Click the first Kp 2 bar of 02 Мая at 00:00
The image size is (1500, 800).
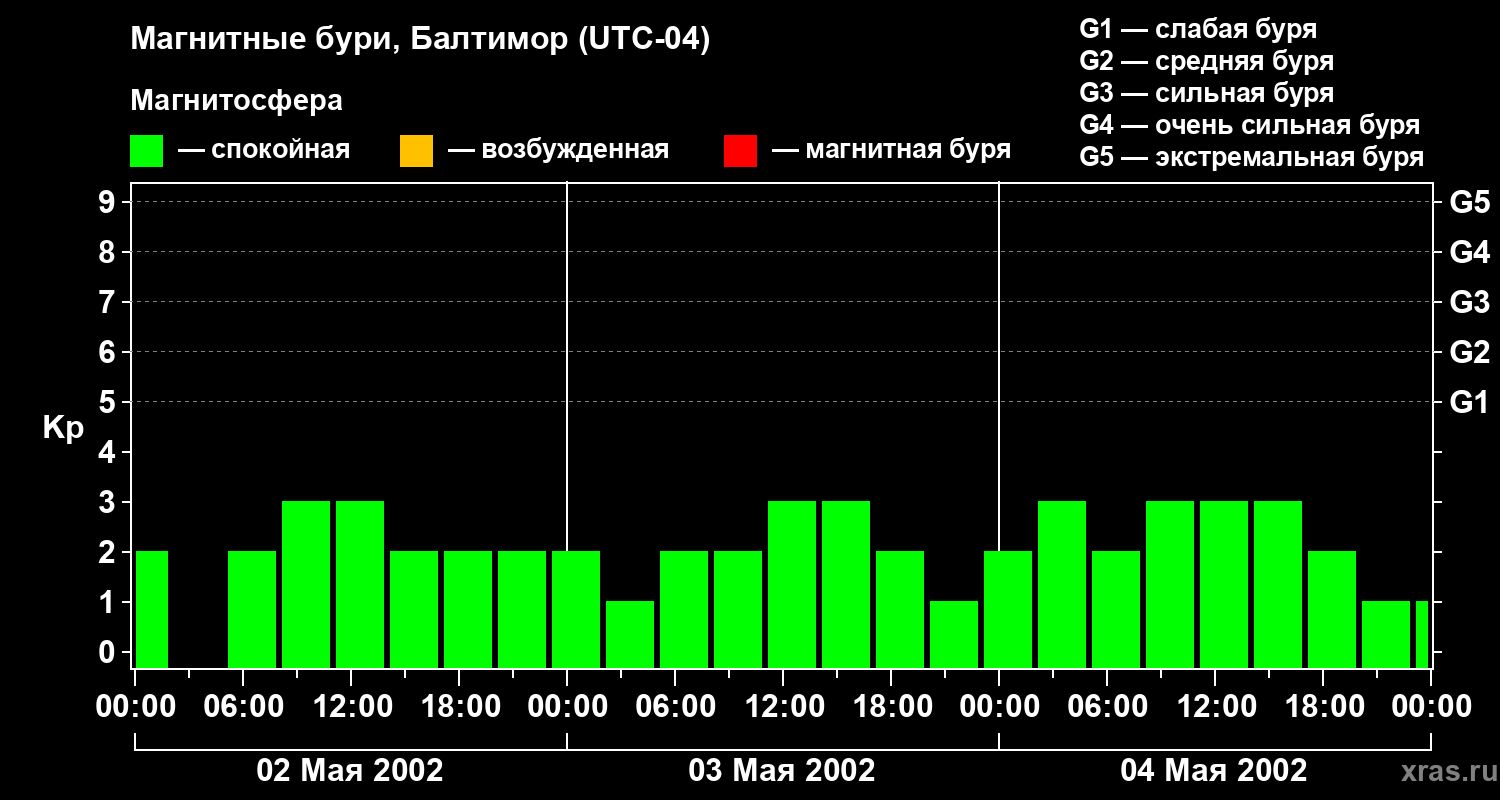click(152, 609)
